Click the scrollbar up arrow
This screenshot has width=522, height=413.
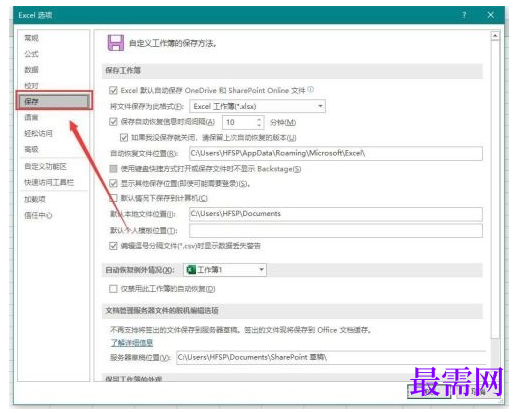tap(495, 36)
